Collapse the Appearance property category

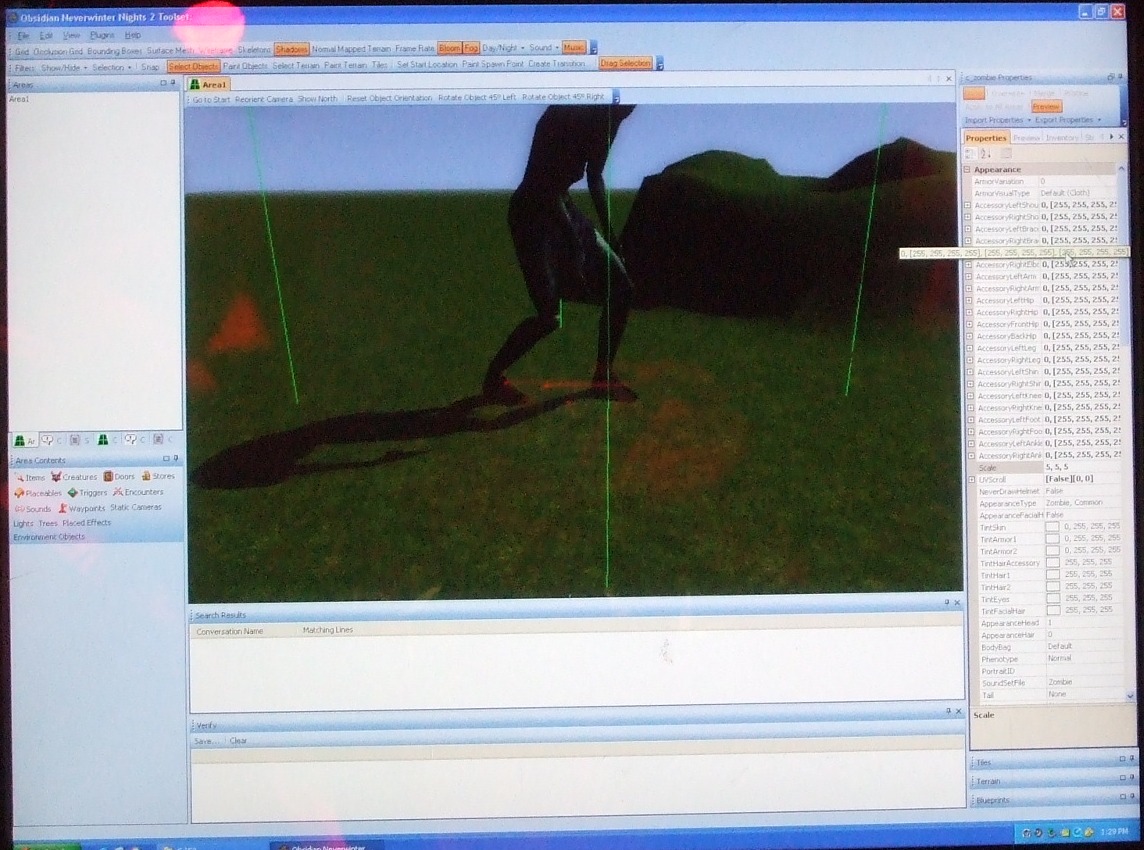pyautogui.click(x=967, y=170)
